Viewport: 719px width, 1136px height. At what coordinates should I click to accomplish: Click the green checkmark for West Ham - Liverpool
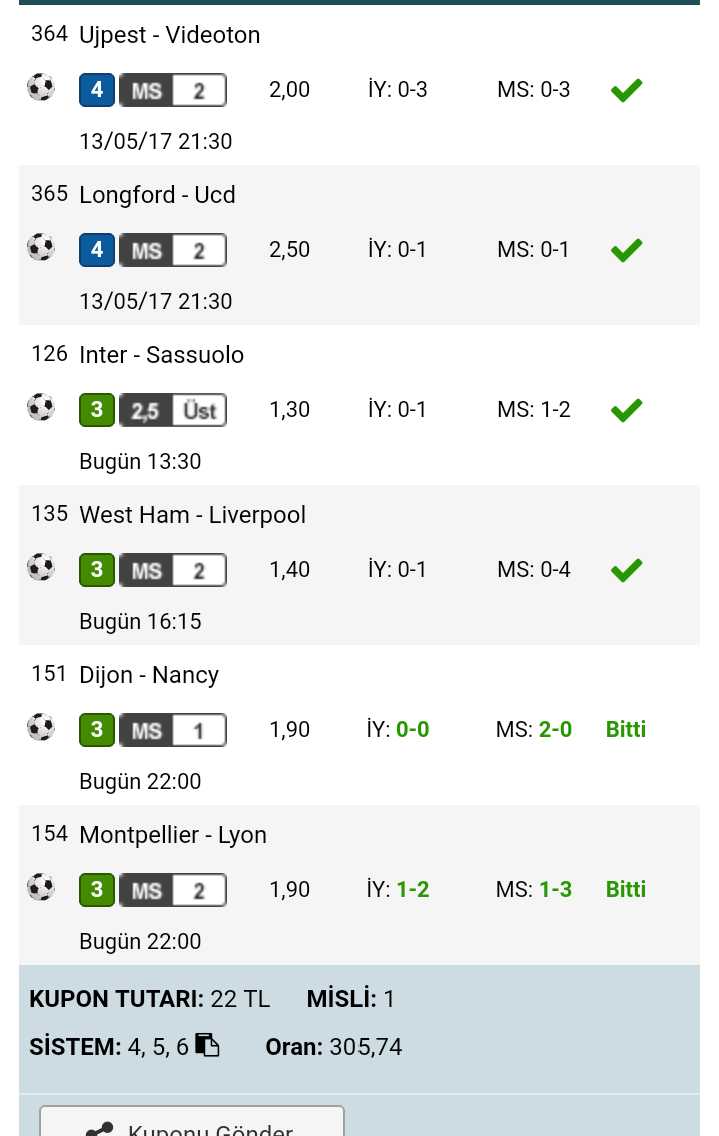(626, 570)
